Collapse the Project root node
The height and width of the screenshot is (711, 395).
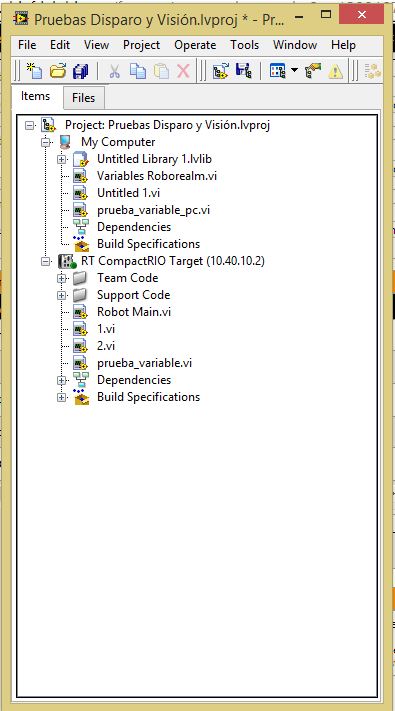click(x=29, y=125)
